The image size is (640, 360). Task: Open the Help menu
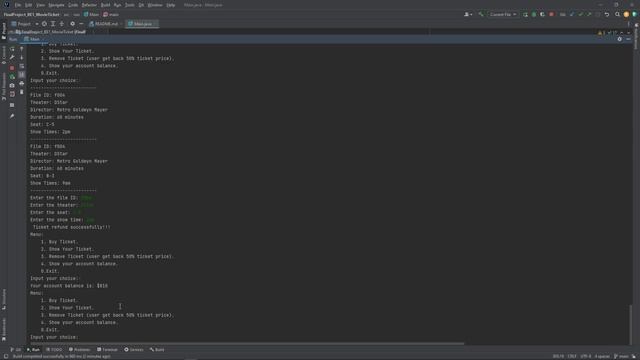click(171, 5)
